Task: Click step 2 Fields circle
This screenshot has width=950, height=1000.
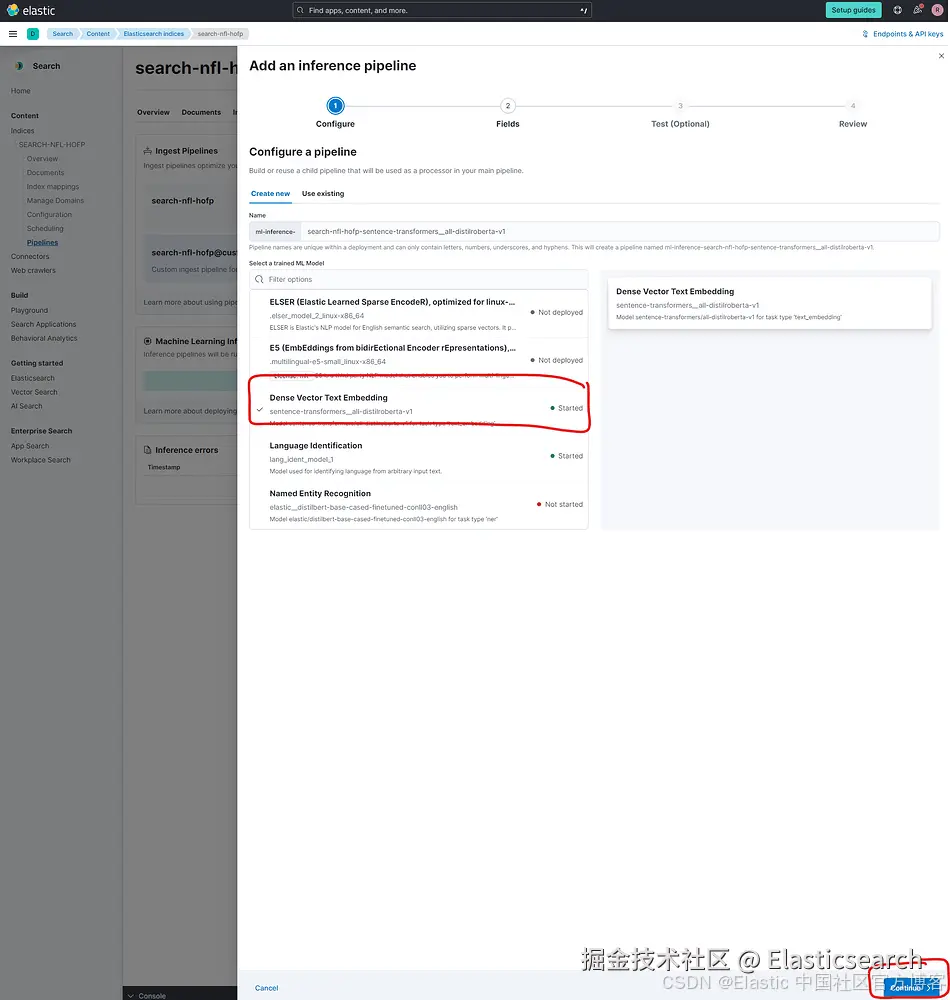Action: (508, 106)
